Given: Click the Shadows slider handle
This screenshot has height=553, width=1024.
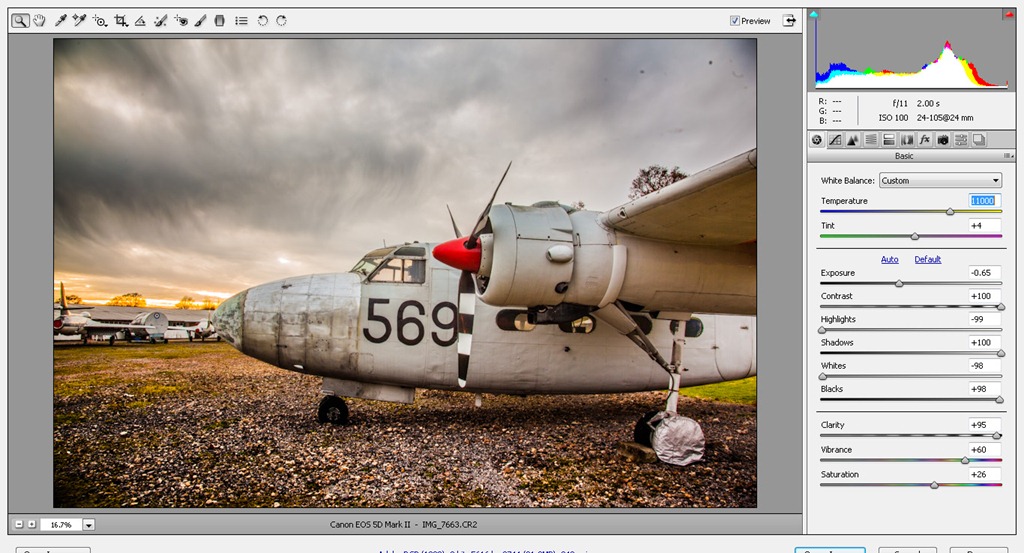Looking at the screenshot, I should point(1000,353).
